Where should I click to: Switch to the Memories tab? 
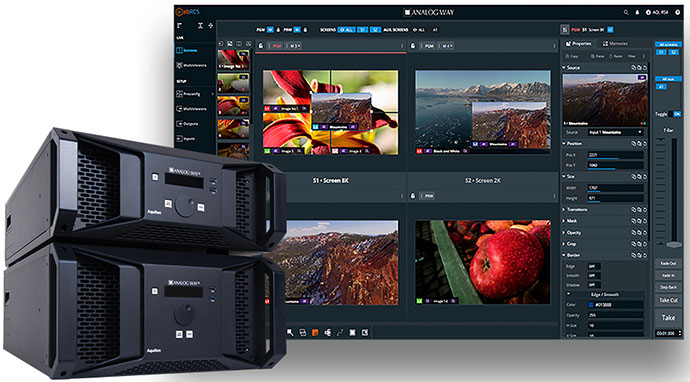point(615,44)
